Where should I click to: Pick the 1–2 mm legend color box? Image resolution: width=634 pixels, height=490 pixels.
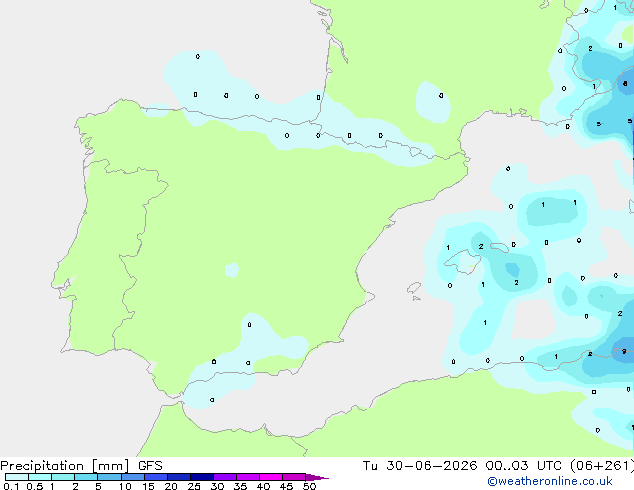pyautogui.click(x=63, y=477)
